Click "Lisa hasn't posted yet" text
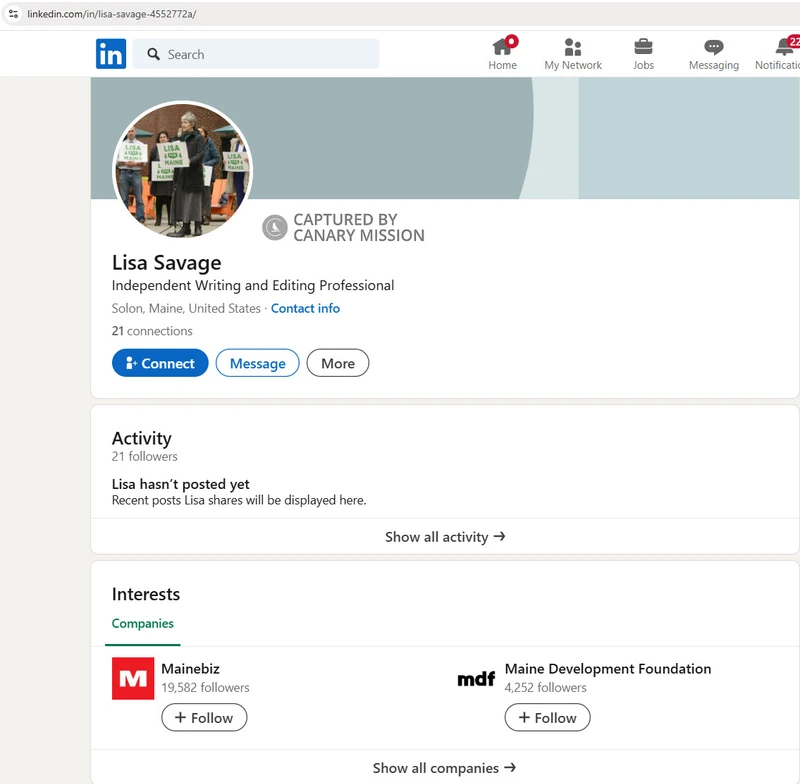Screen dimensions: 800x784 pyautogui.click(x=181, y=484)
